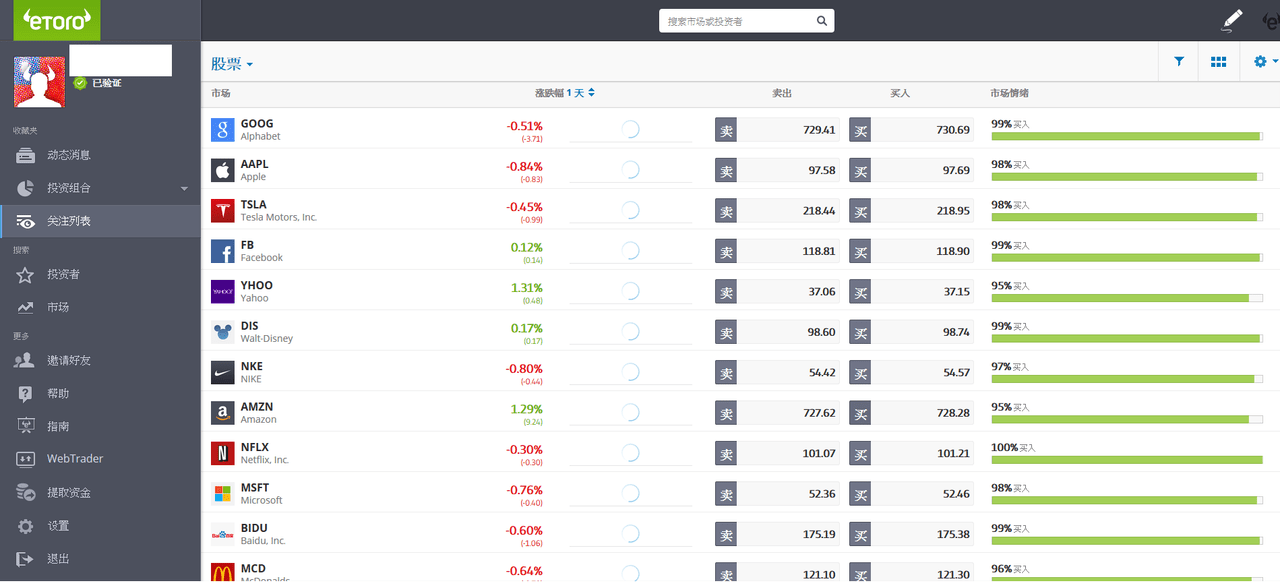Click GOOG -0.51% change value
Image resolution: width=1280 pixels, height=586 pixels.
click(524, 126)
